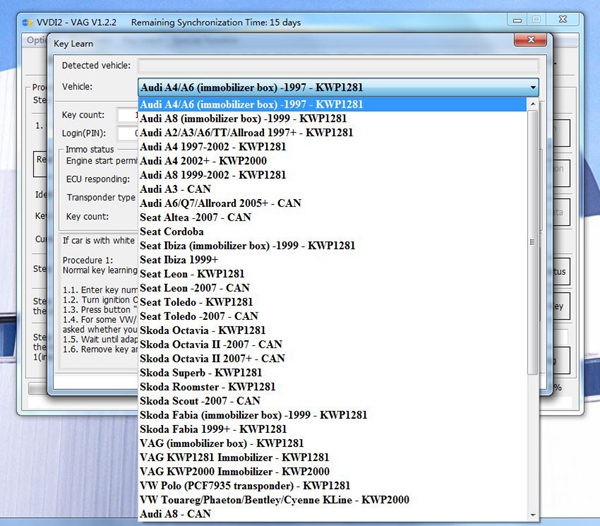The image size is (600, 526).
Task: Click the list scrollbar down arrow
Action: coord(532,515)
